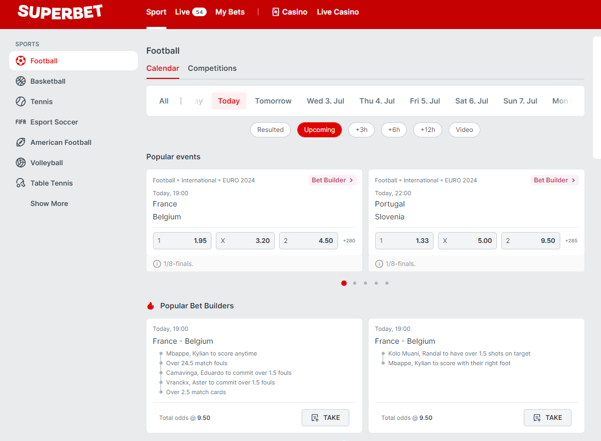Select Sat 6. Jul date
The width and height of the screenshot is (601, 441).
point(471,101)
